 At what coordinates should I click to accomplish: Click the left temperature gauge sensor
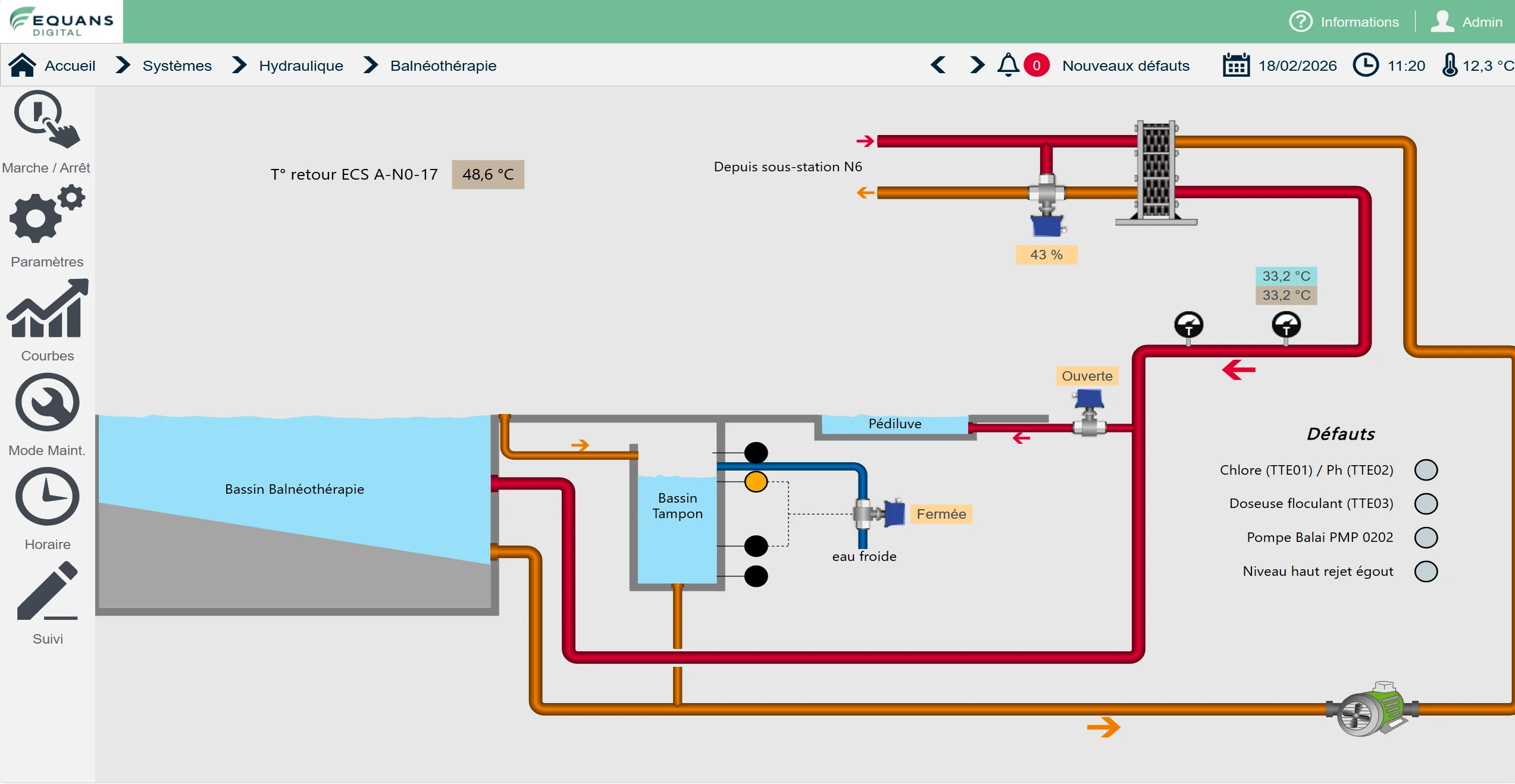tap(1188, 326)
